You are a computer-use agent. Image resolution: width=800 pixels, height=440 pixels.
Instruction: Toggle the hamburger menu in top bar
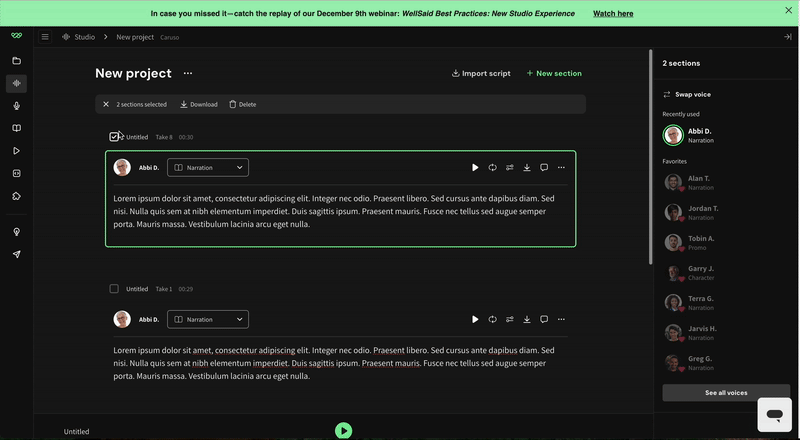[x=45, y=37]
